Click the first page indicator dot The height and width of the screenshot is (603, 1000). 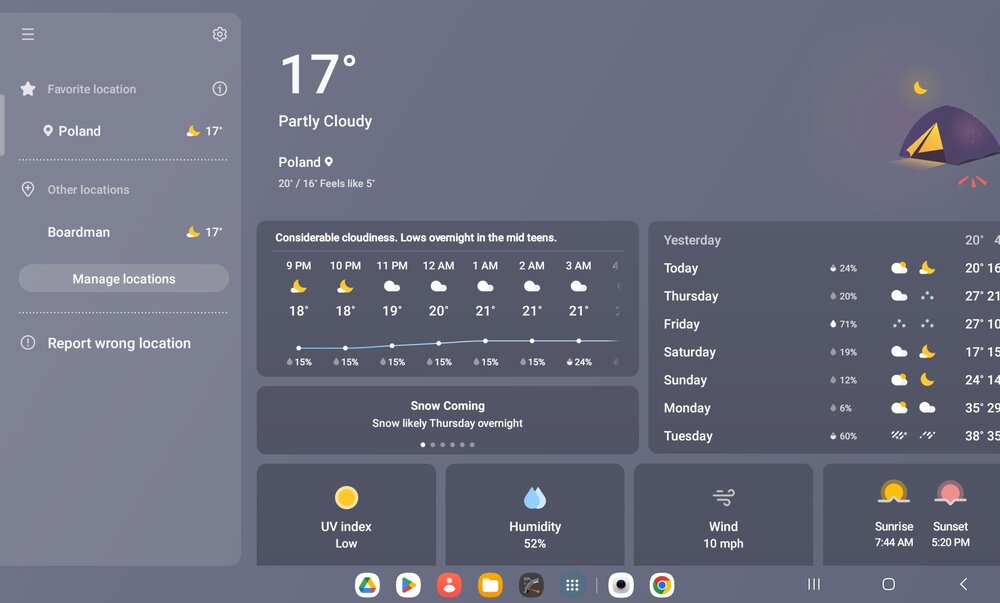(x=423, y=445)
